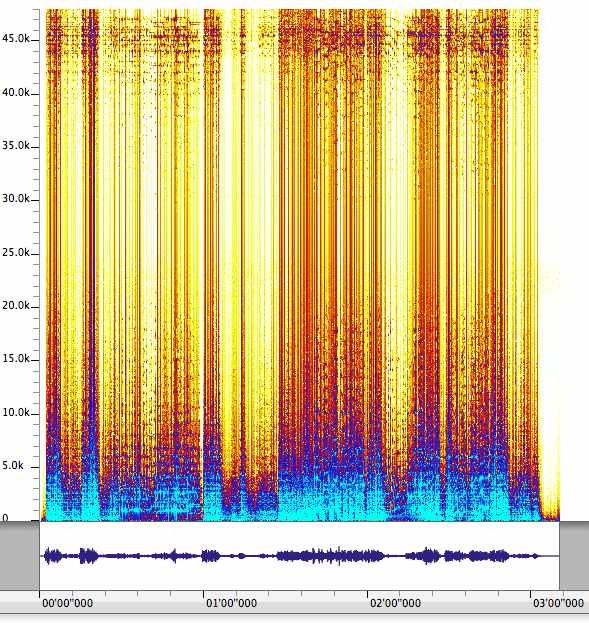Click the gray area right of waveform

click(574, 556)
